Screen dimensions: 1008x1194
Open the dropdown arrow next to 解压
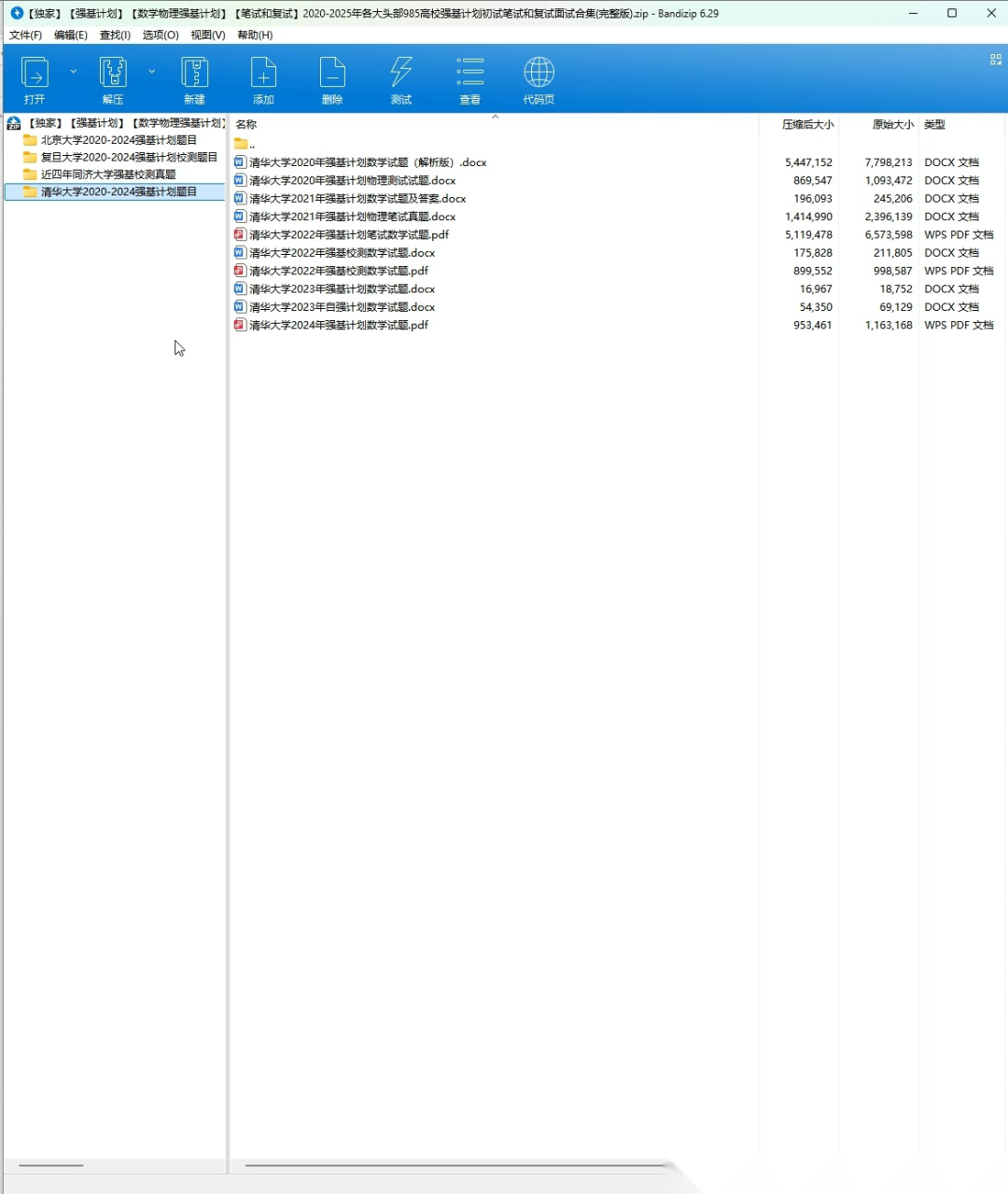pyautogui.click(x=152, y=72)
